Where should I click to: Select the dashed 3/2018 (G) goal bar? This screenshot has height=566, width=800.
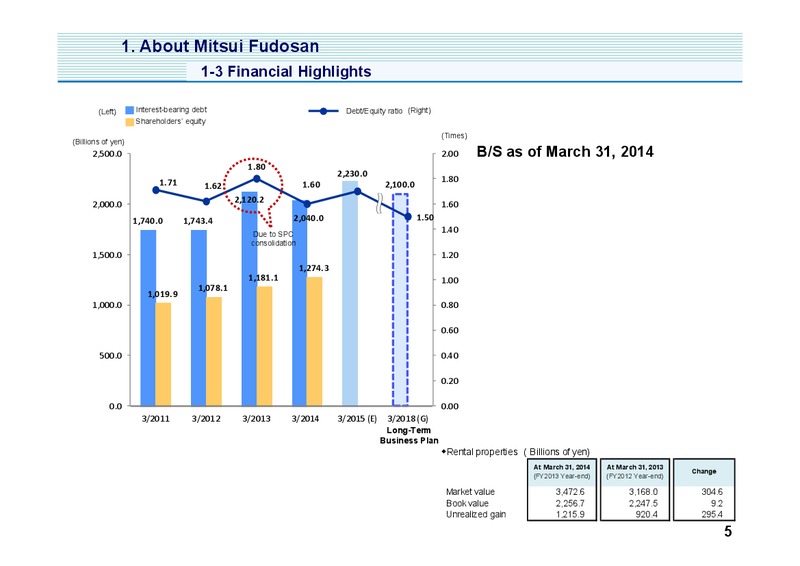400,300
